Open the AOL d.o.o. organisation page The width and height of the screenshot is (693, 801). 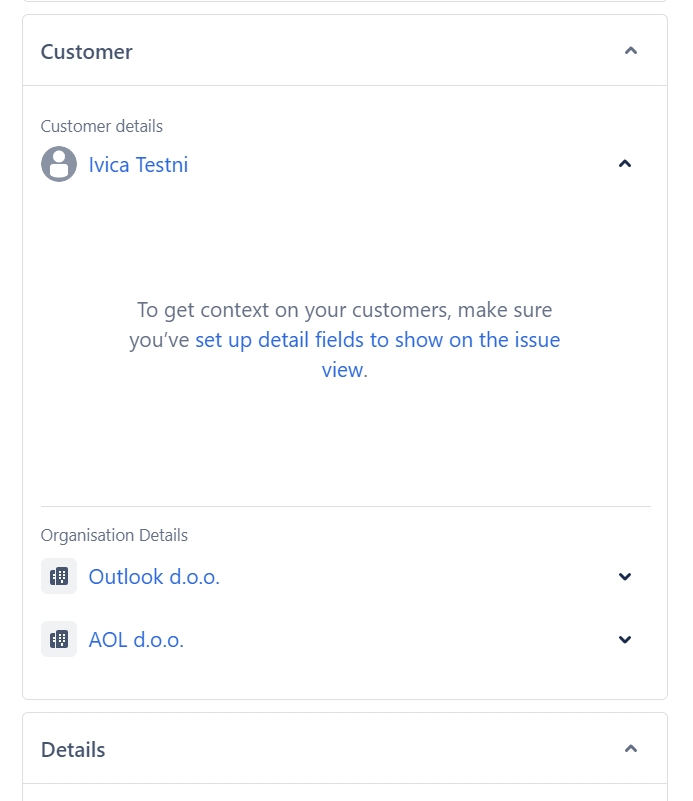pyautogui.click(x=136, y=639)
